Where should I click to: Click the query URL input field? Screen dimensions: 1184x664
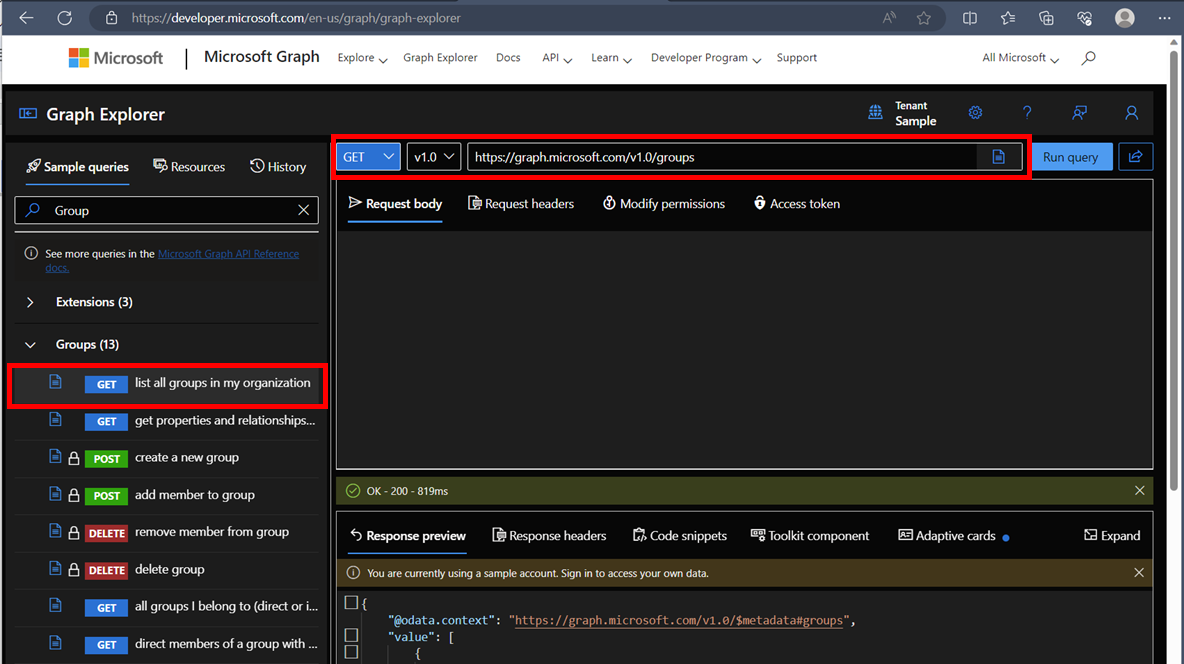tap(721, 157)
